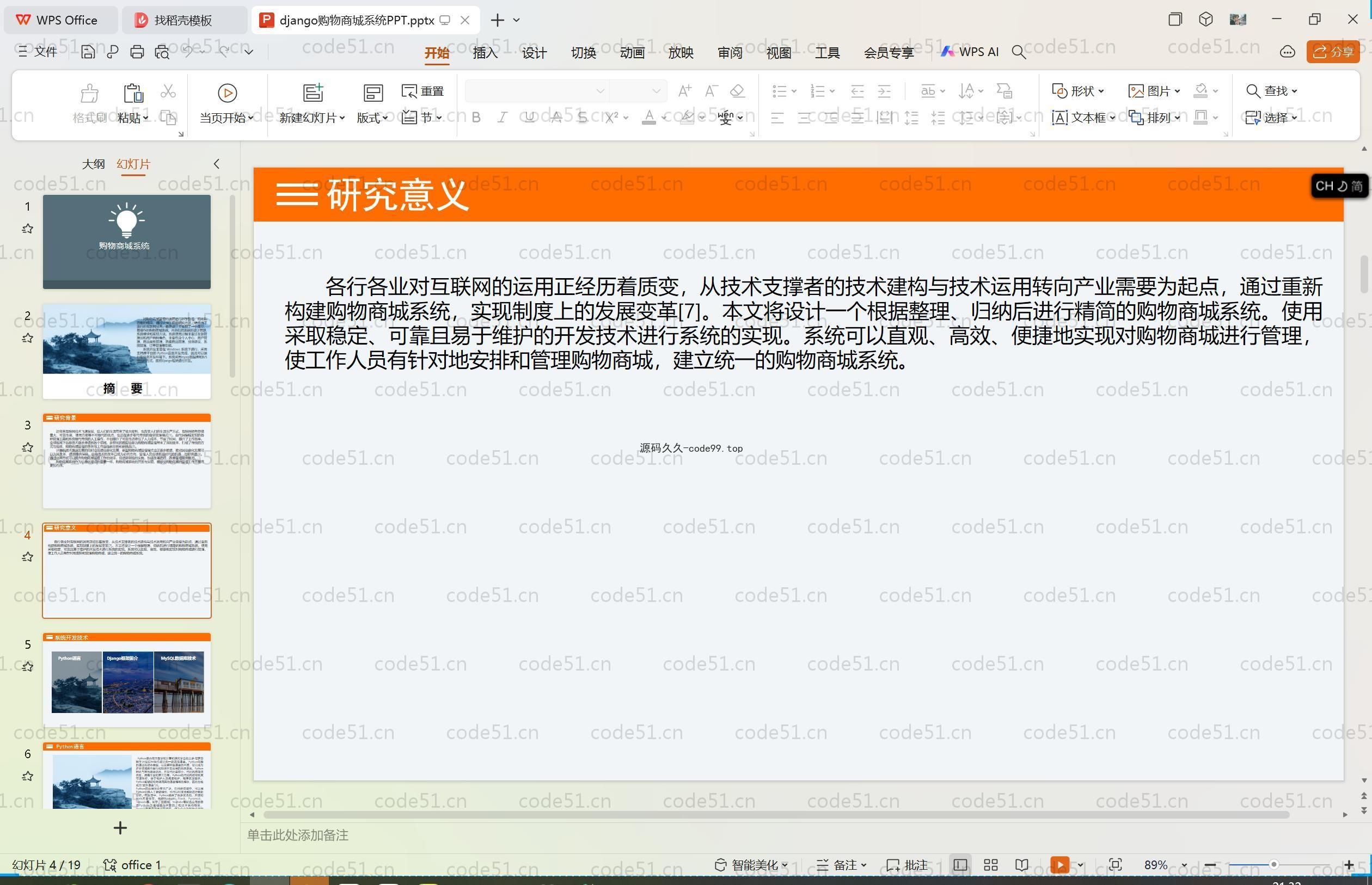Switch to Normal view icon in status bar
This screenshot has height=885, width=1372.
point(960,865)
